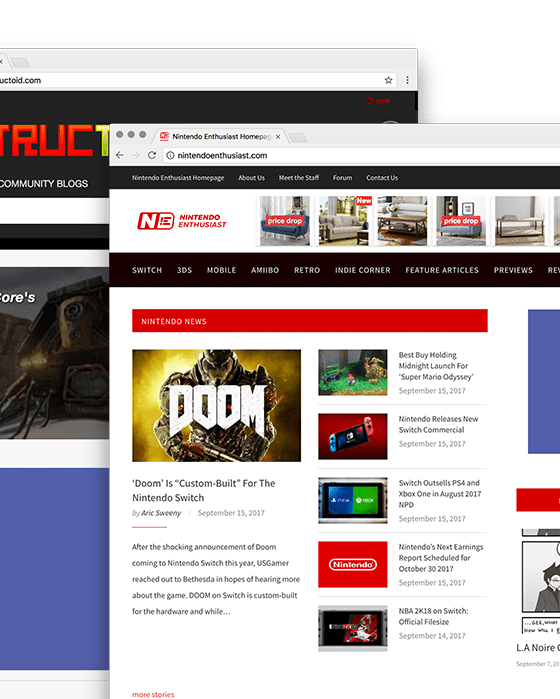Click the nintendoenthusiast.com address bar
This screenshot has width=560, height=699.
click(361, 155)
